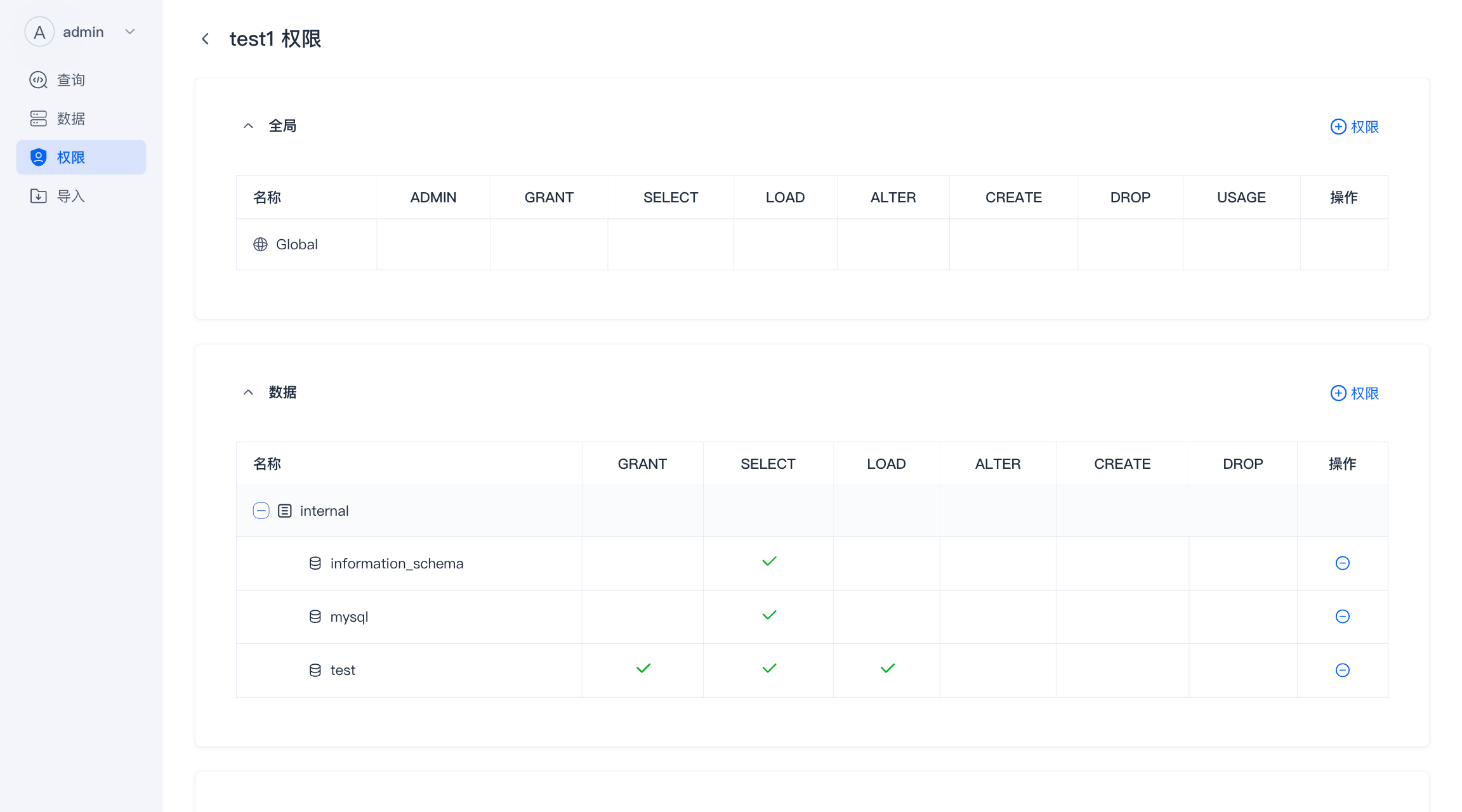Image resolution: width=1462 pixels, height=812 pixels.
Task: Add permission in the 数据 section
Action: click(1354, 393)
